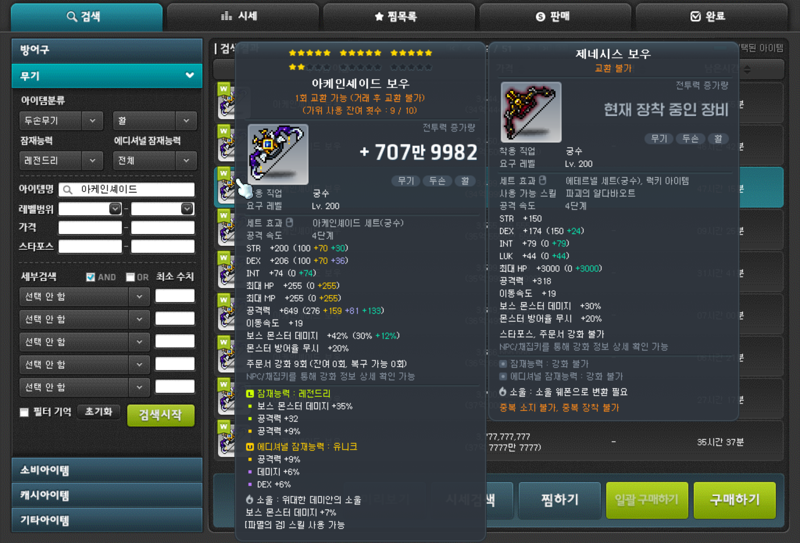Click the green 검색시작 search button
The height and width of the screenshot is (543, 800).
coord(161,415)
